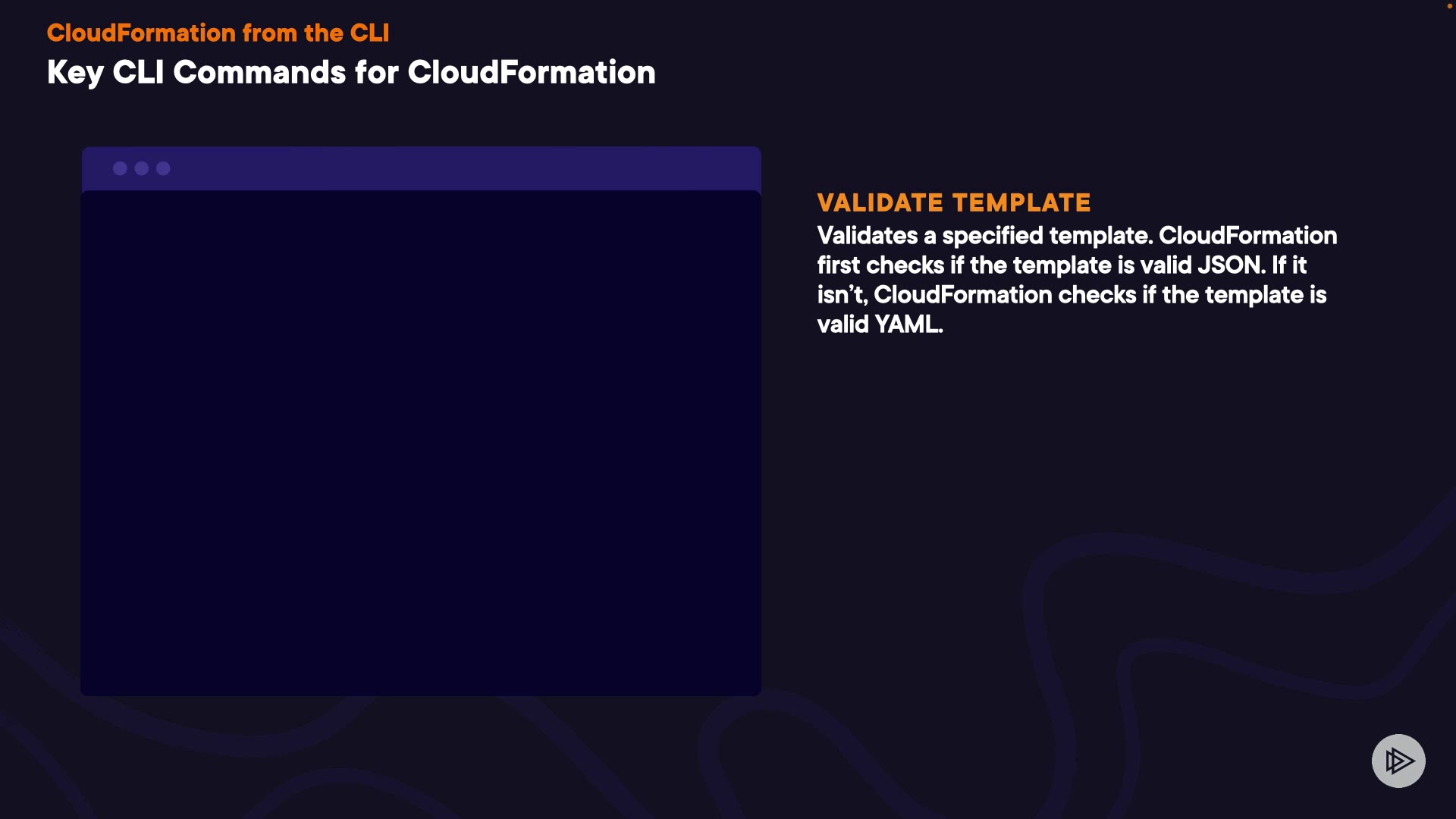The height and width of the screenshot is (819, 1456).
Task: Click the purple terminal window title bar
Action: [455, 168]
